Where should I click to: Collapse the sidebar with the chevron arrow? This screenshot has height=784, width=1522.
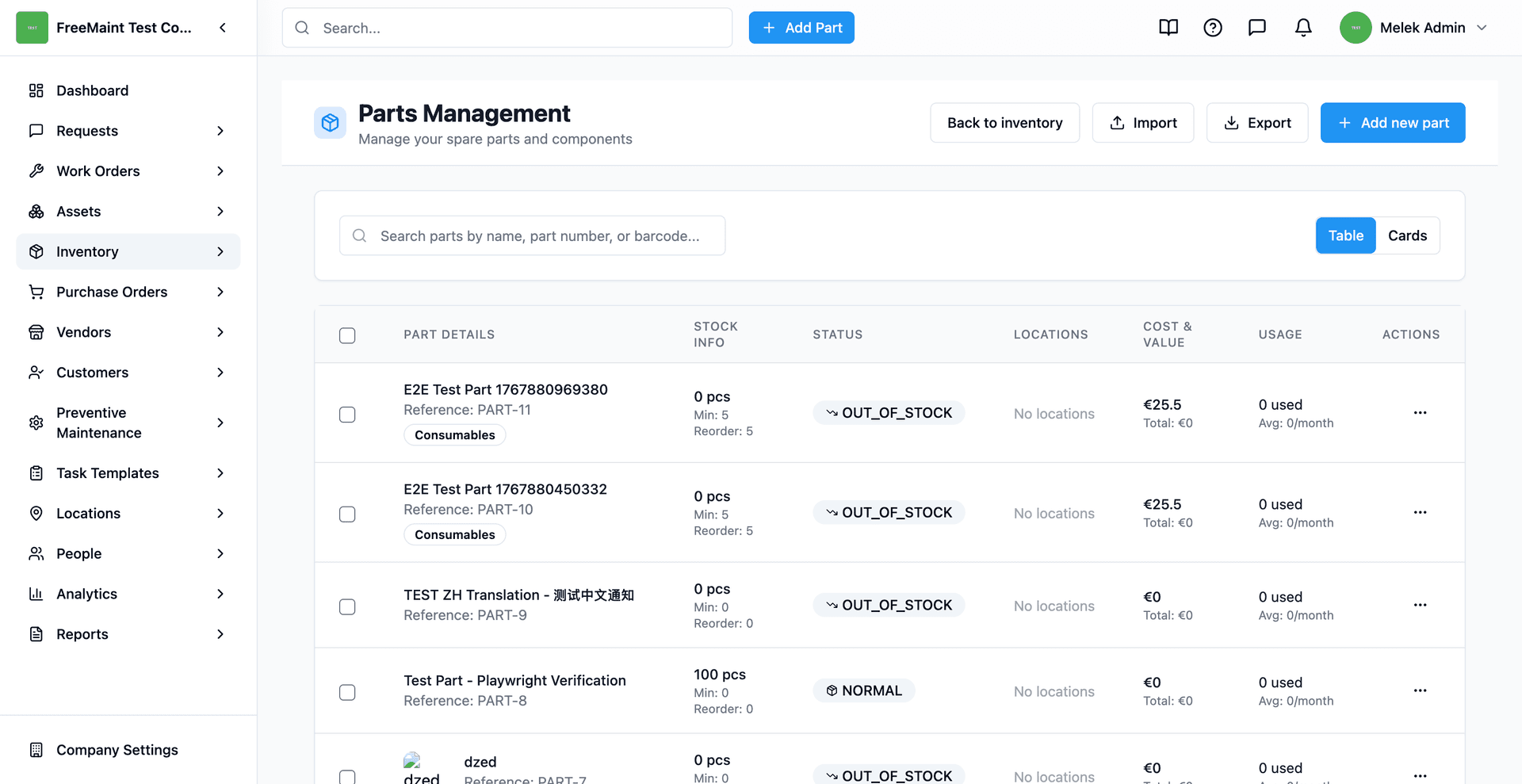(x=223, y=28)
